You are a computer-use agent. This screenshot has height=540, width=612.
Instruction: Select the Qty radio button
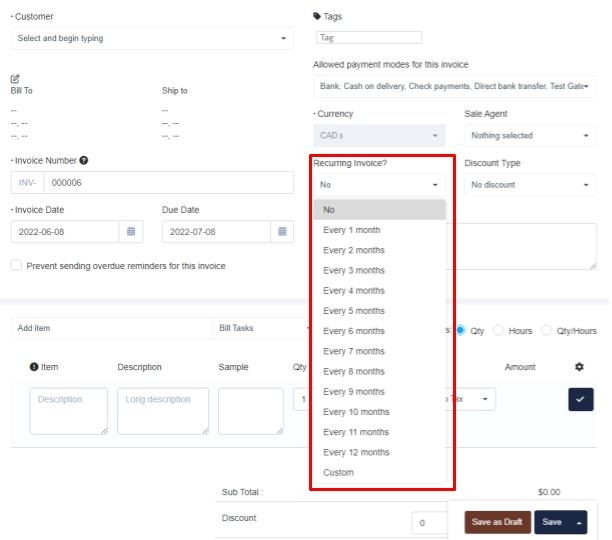[461, 330]
